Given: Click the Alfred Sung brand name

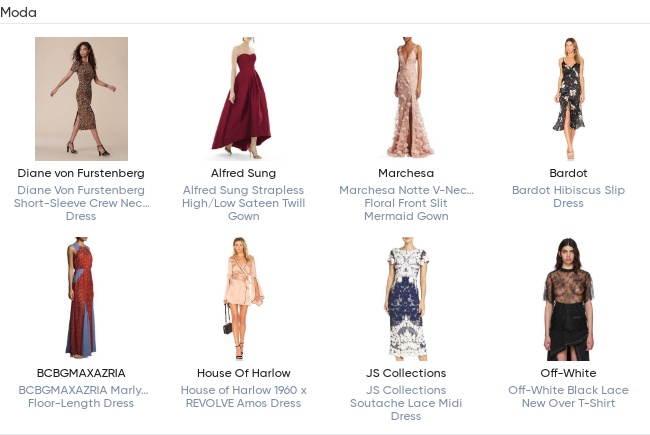Looking at the screenshot, I should coord(243,173).
